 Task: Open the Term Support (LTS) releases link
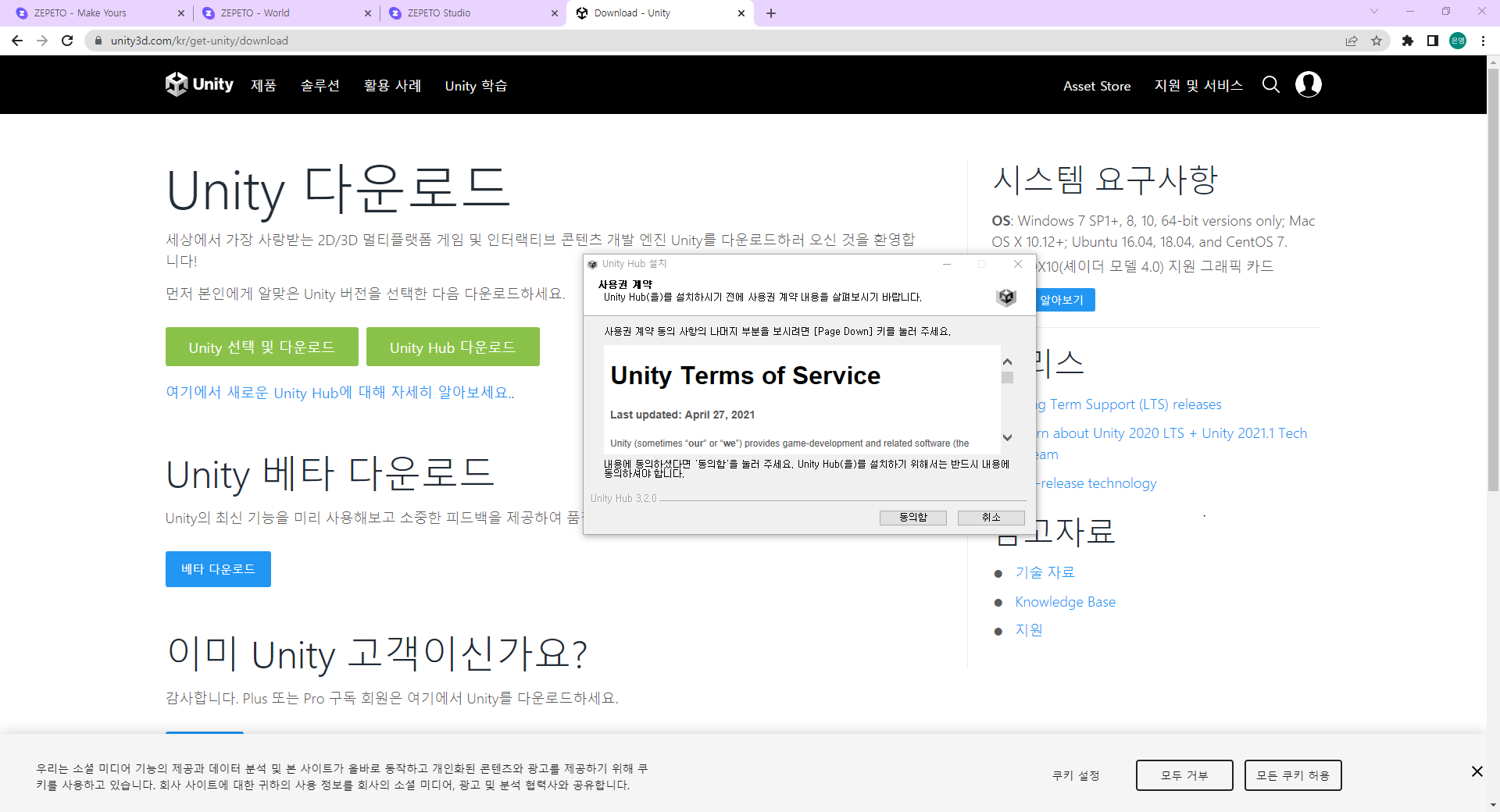(1129, 404)
